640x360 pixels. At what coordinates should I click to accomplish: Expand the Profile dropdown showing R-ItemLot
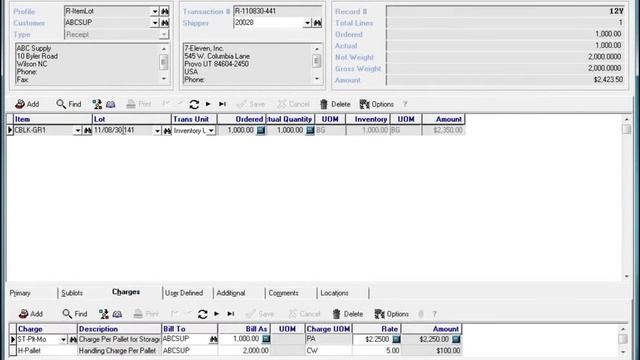155,11
